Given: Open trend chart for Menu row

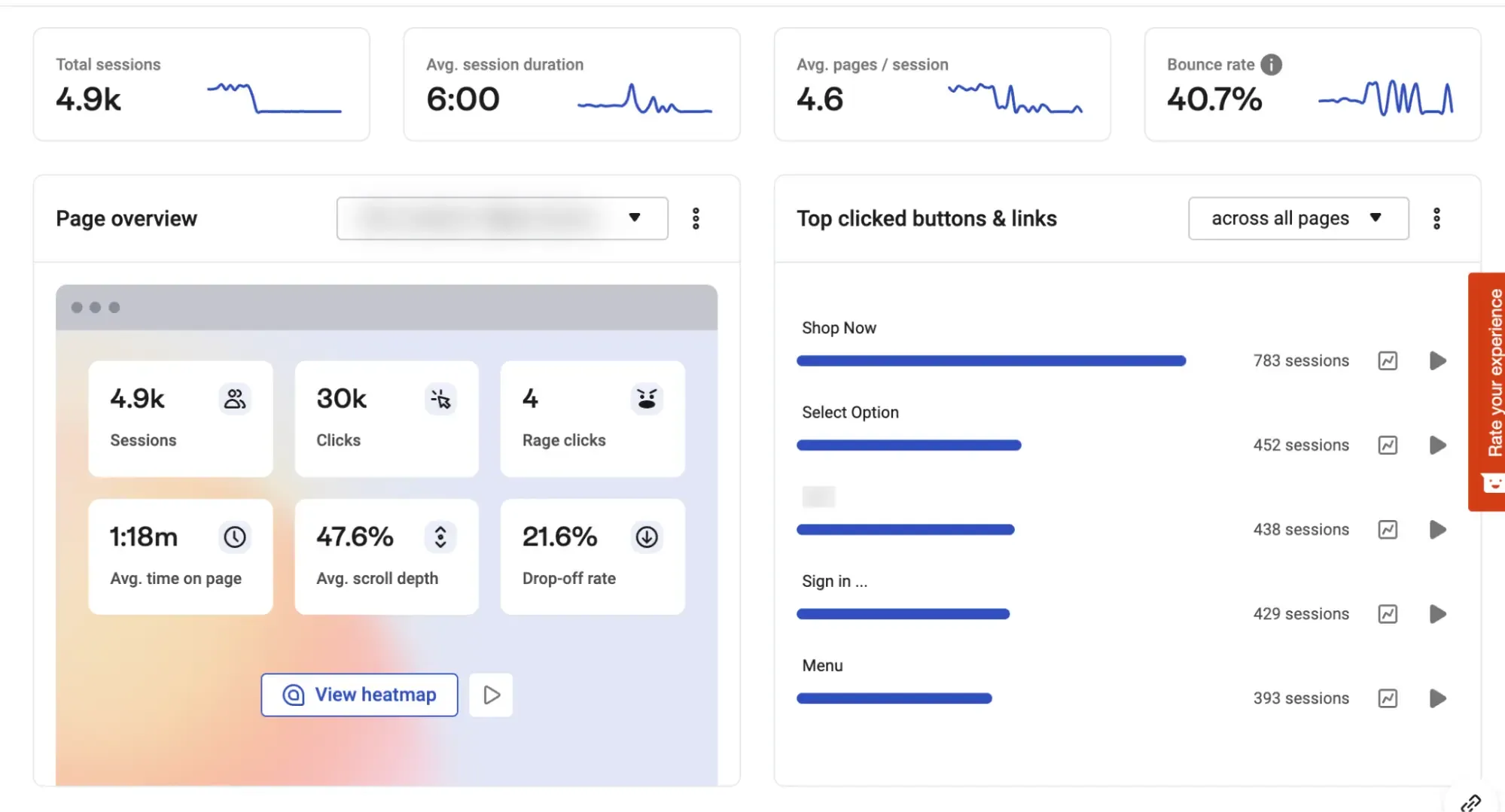Looking at the screenshot, I should (x=1388, y=698).
